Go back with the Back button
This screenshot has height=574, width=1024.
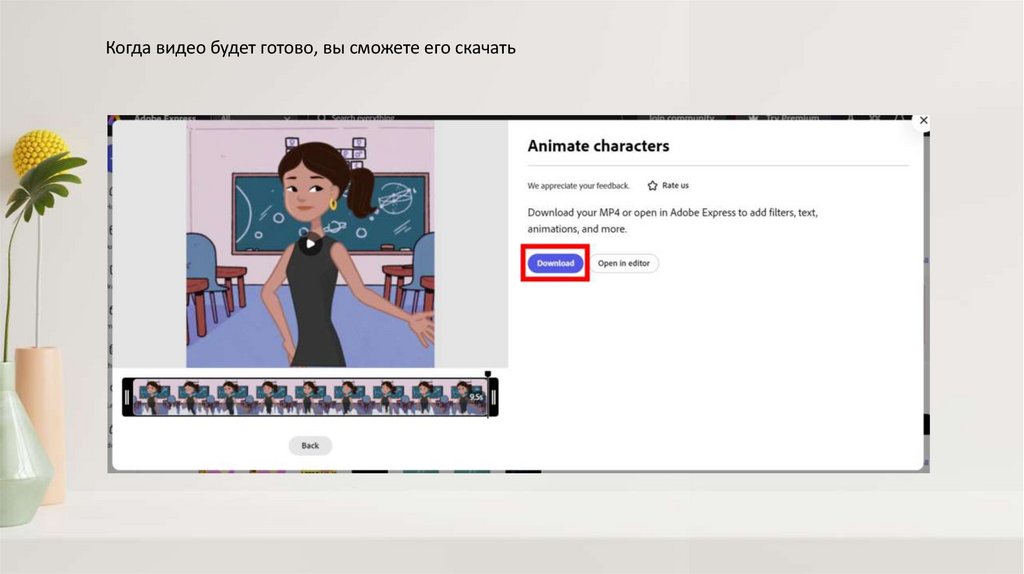pyautogui.click(x=310, y=445)
